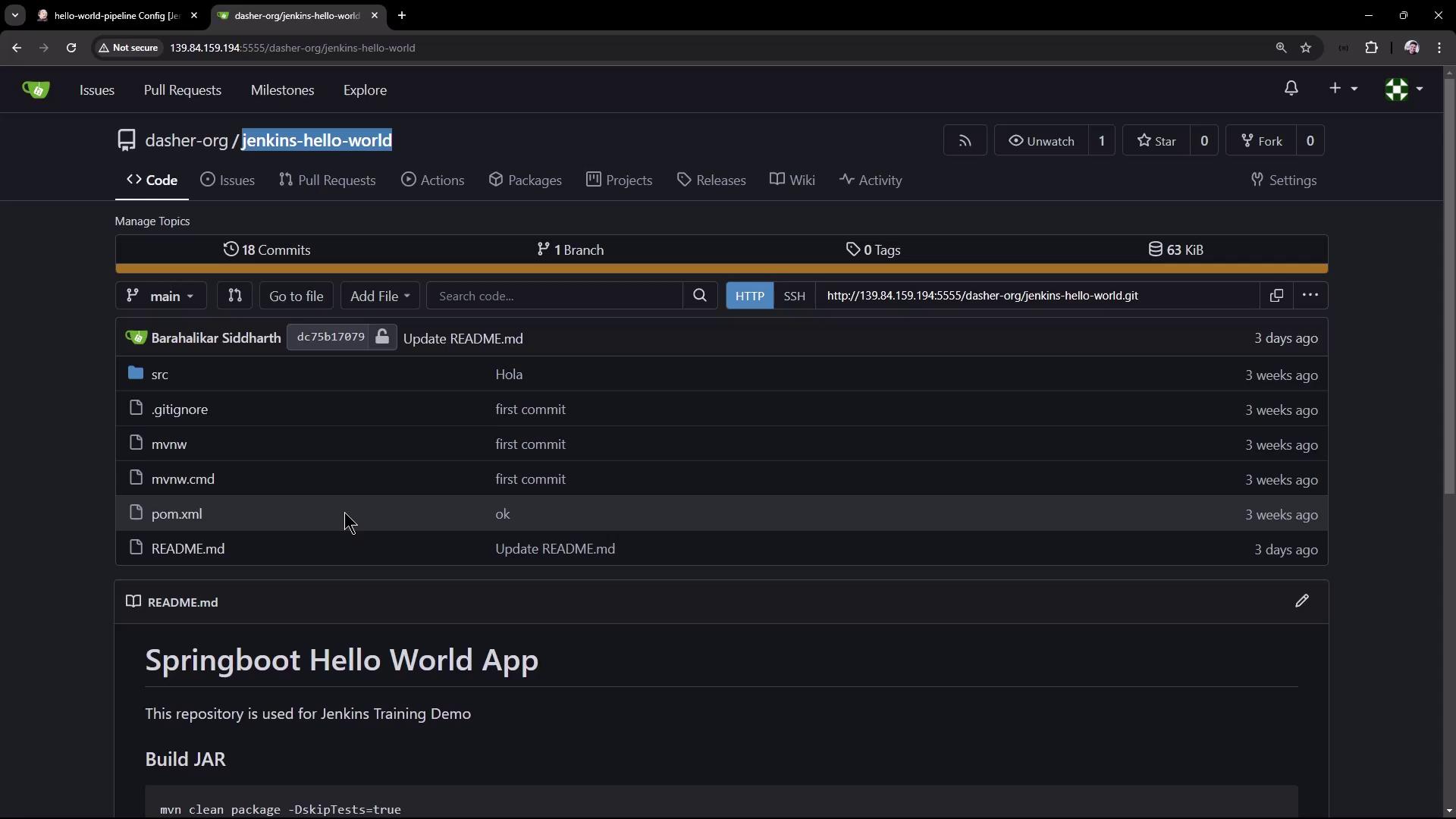Click the language statistics color bar
1456x819 pixels.
point(720,268)
